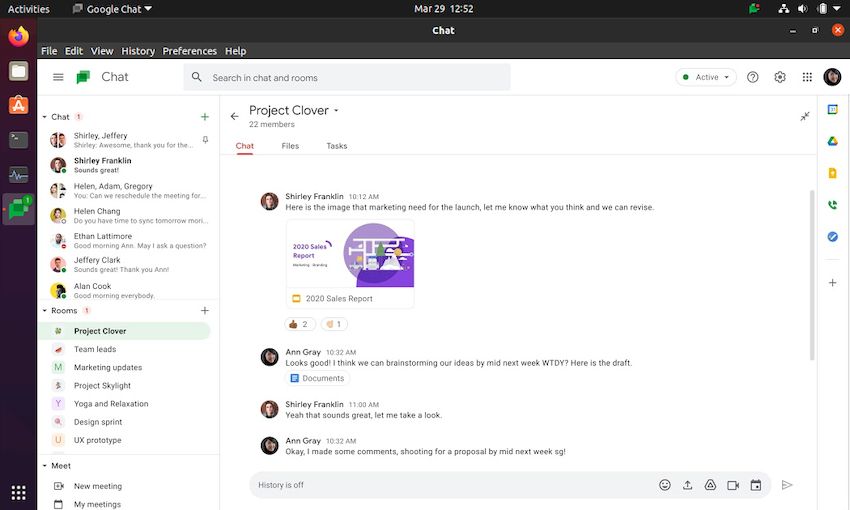
Task: Open the View menu
Action: tap(102, 51)
